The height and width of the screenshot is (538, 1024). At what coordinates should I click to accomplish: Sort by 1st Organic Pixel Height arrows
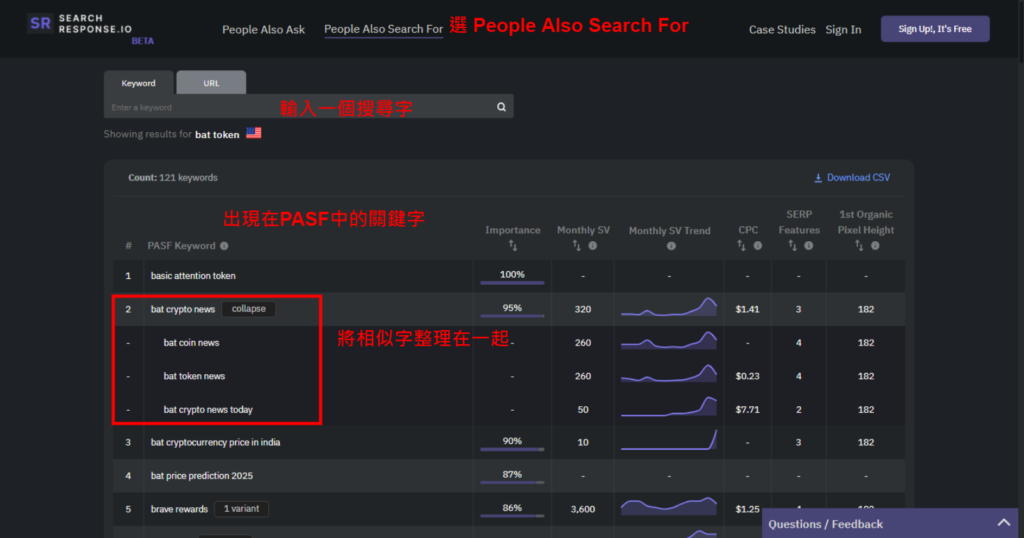pyautogui.click(x=859, y=245)
